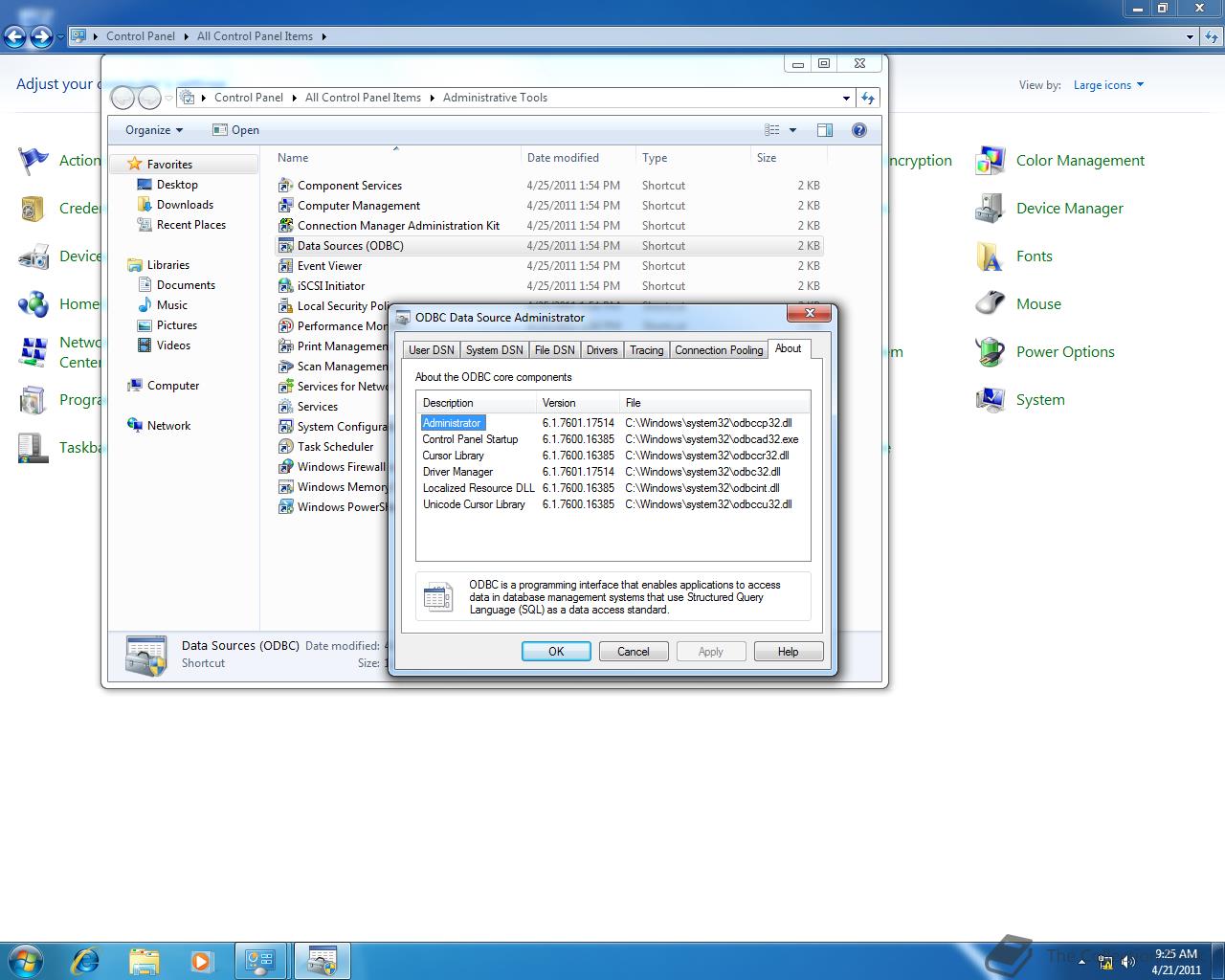Sort components by the Description column header

pyautogui.click(x=477, y=403)
